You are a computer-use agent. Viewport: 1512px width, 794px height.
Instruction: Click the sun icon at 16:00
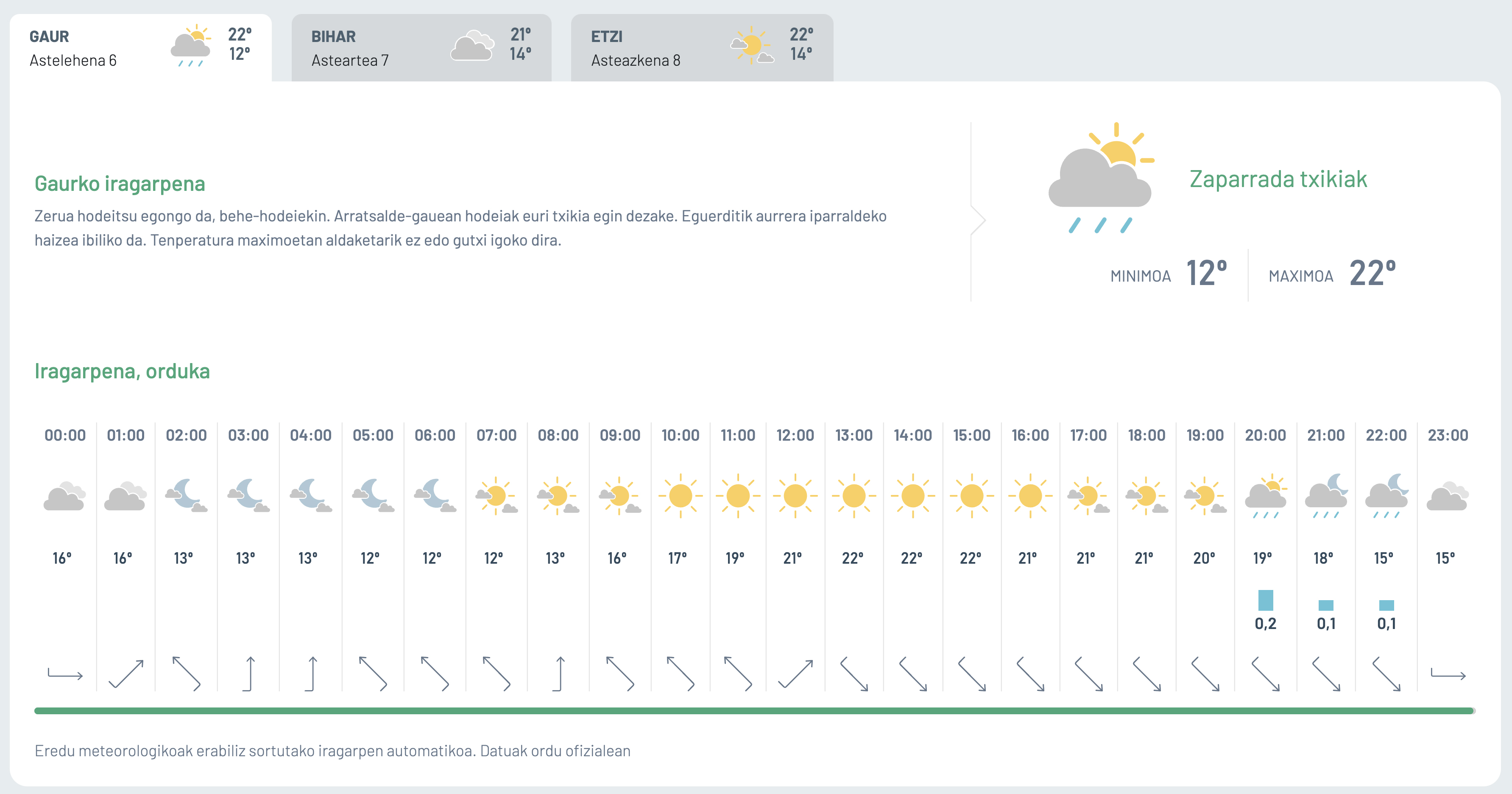1030,496
